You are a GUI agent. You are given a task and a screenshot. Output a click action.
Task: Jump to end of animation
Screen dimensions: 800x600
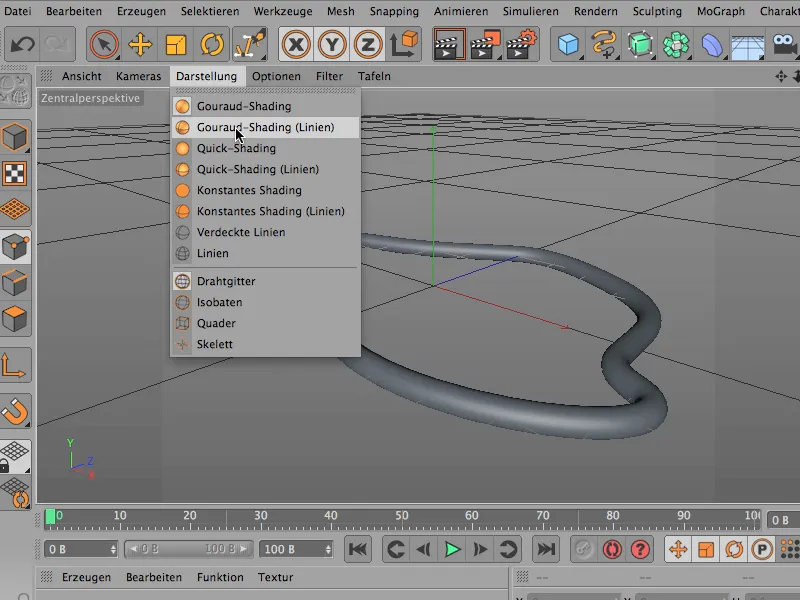pyautogui.click(x=545, y=549)
